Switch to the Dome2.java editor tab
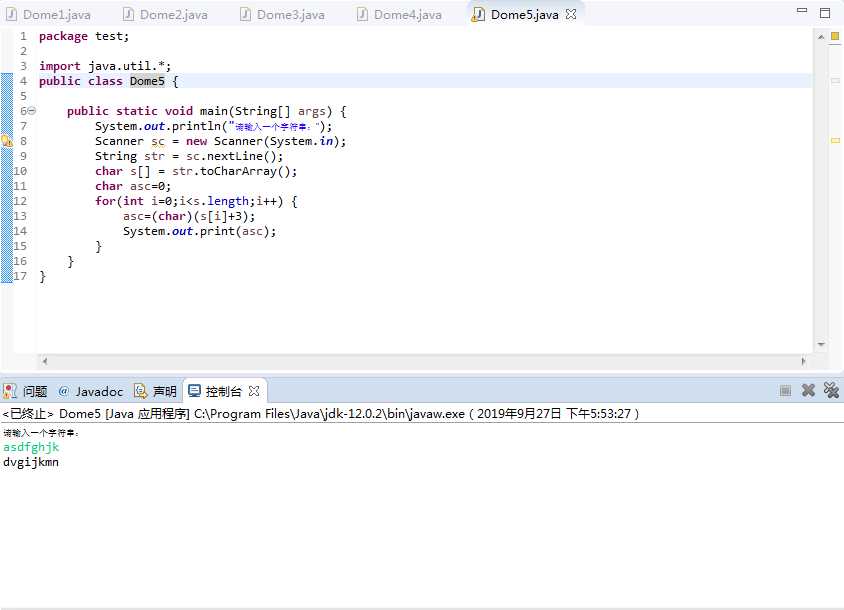844x610 pixels. (x=165, y=15)
